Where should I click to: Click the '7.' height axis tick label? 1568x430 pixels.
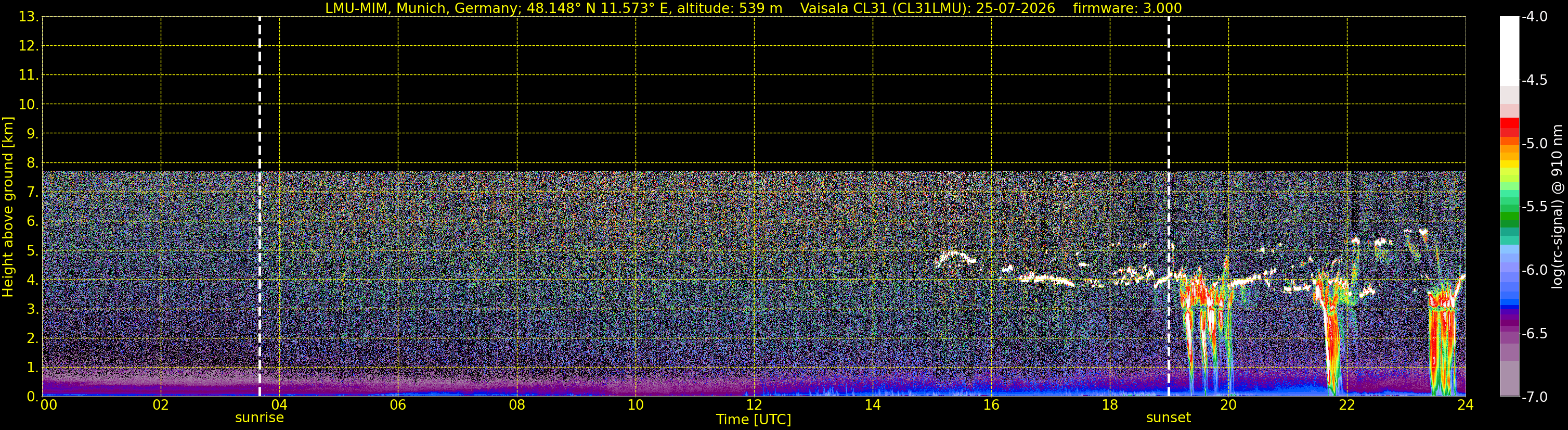pyautogui.click(x=32, y=193)
